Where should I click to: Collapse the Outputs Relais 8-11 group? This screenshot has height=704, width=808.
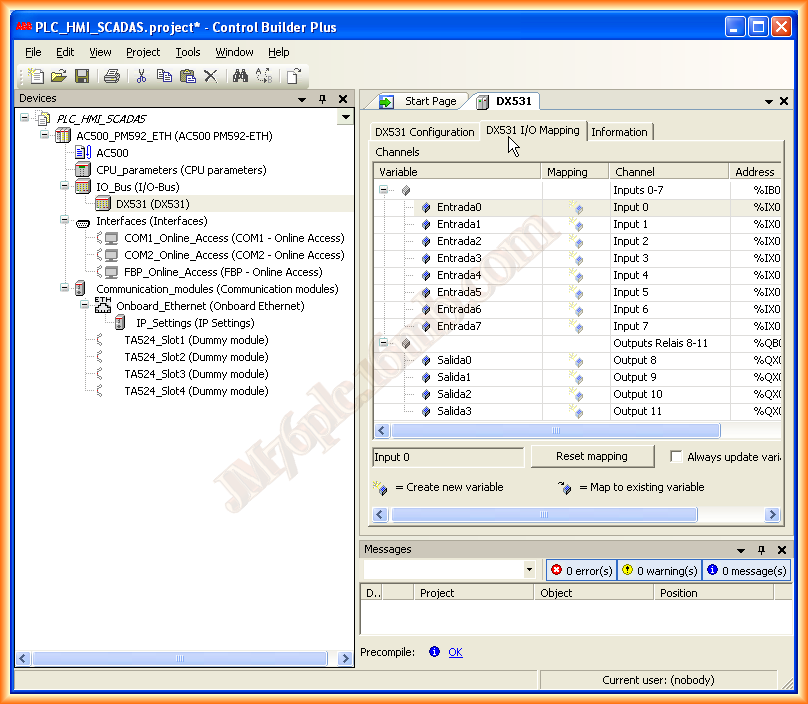click(384, 343)
